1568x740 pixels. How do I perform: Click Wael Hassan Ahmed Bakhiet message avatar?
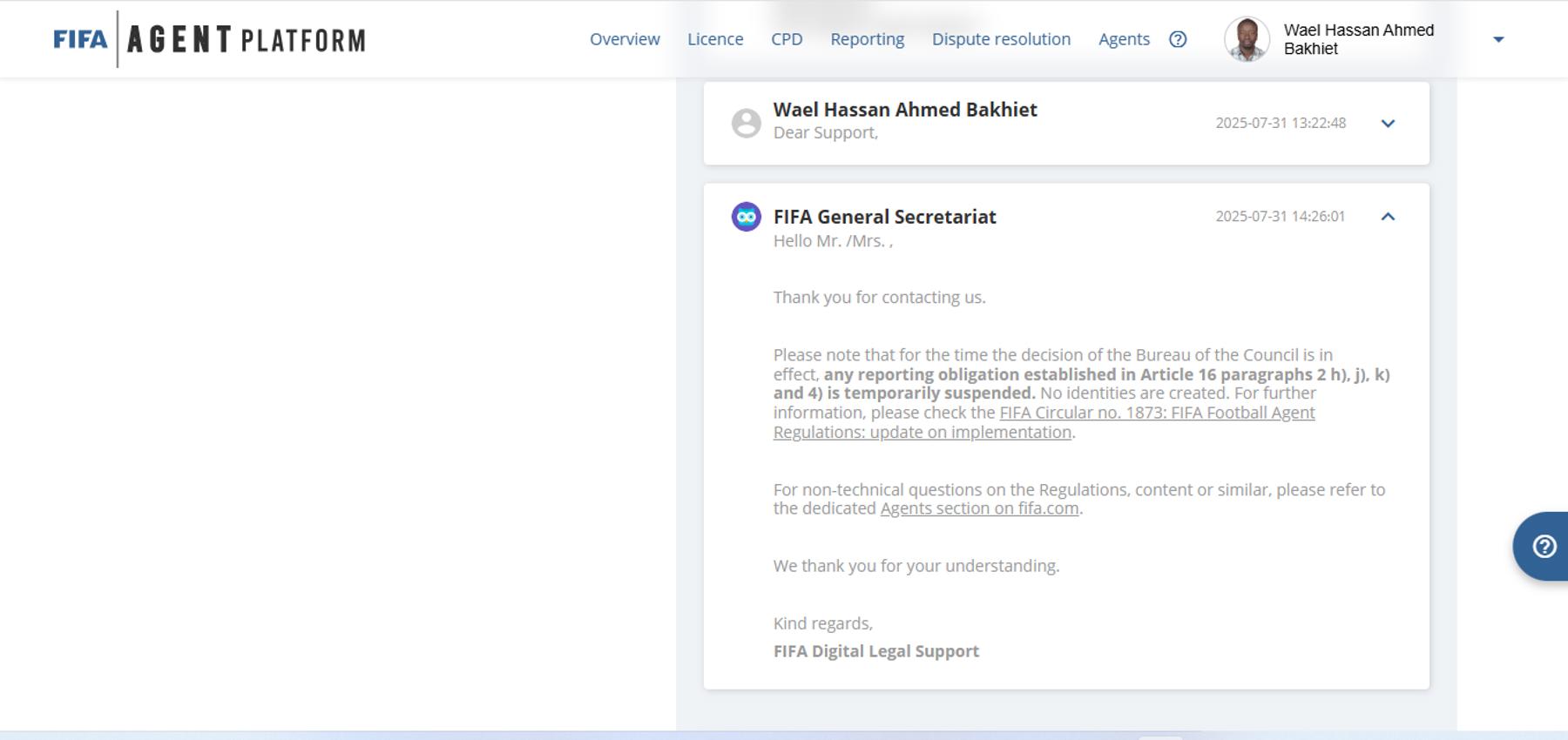[x=747, y=123]
